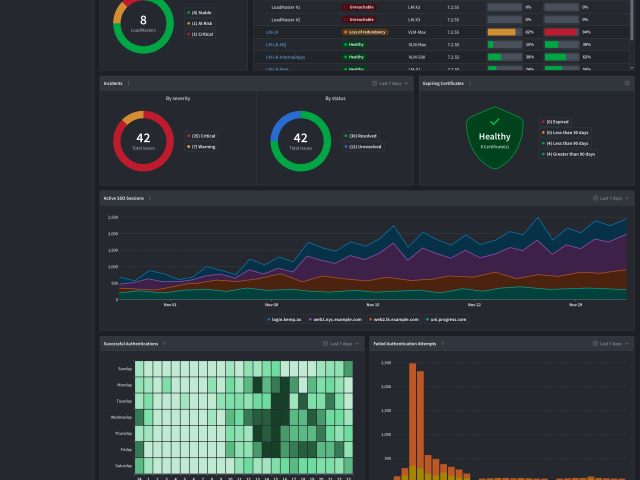The width and height of the screenshot is (640, 480).
Task: Click the Expiring Certificates panel settings icon
Action: tap(627, 84)
